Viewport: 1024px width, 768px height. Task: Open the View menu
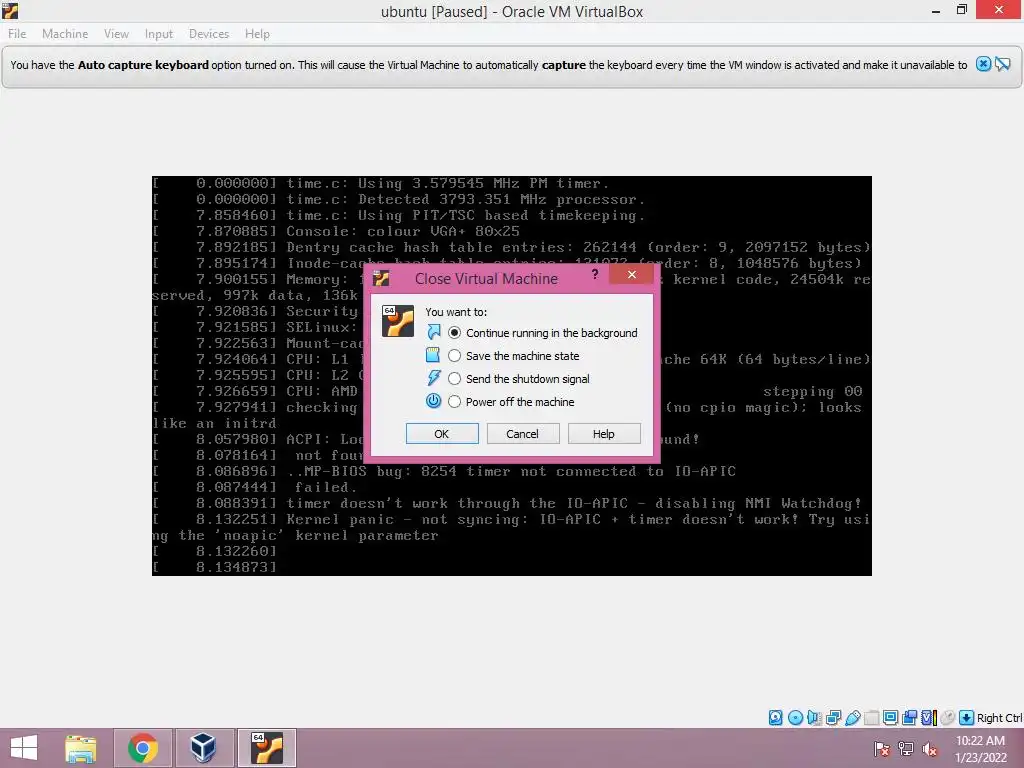point(116,34)
